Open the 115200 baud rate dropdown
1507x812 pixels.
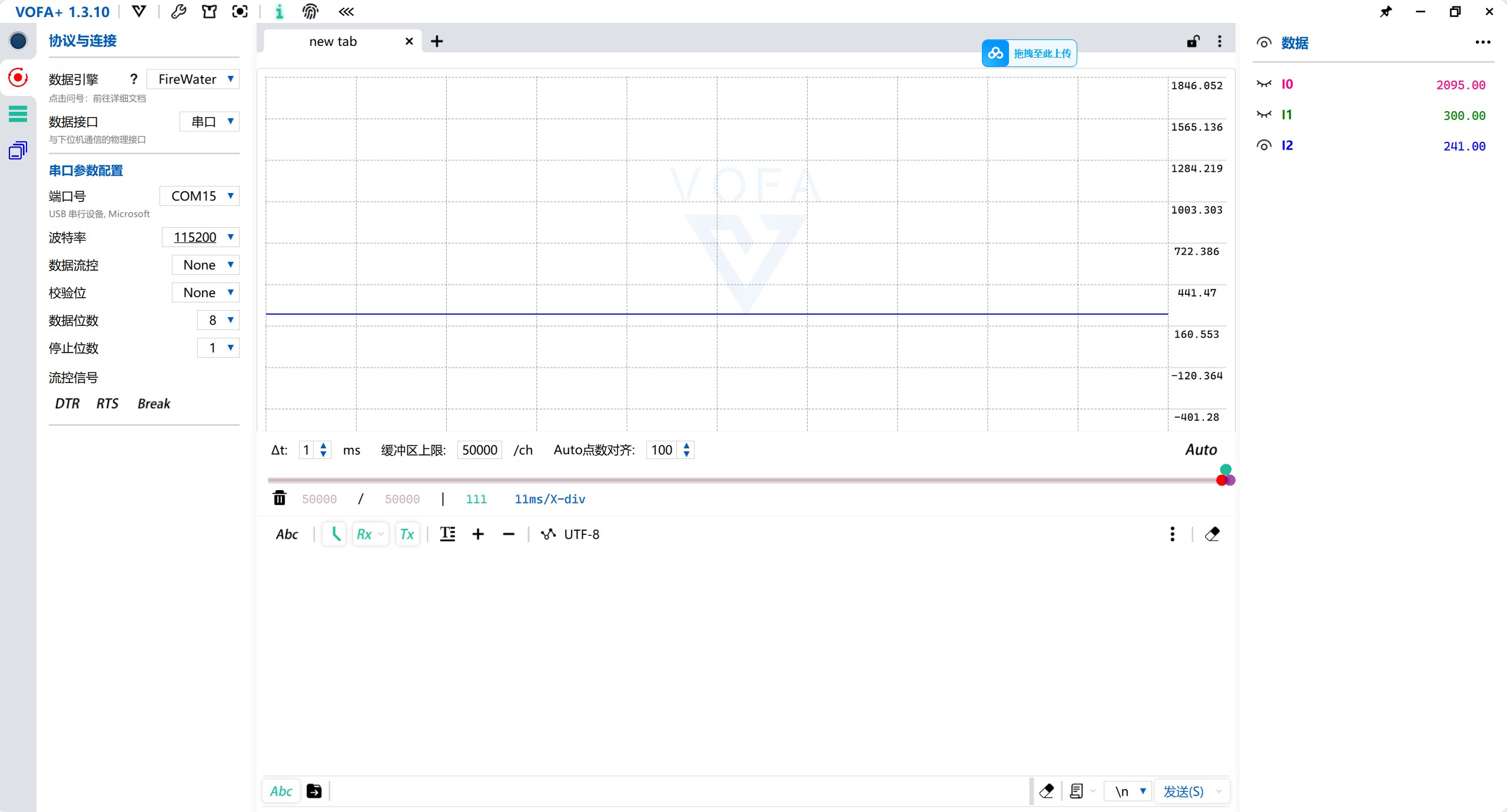coord(201,237)
